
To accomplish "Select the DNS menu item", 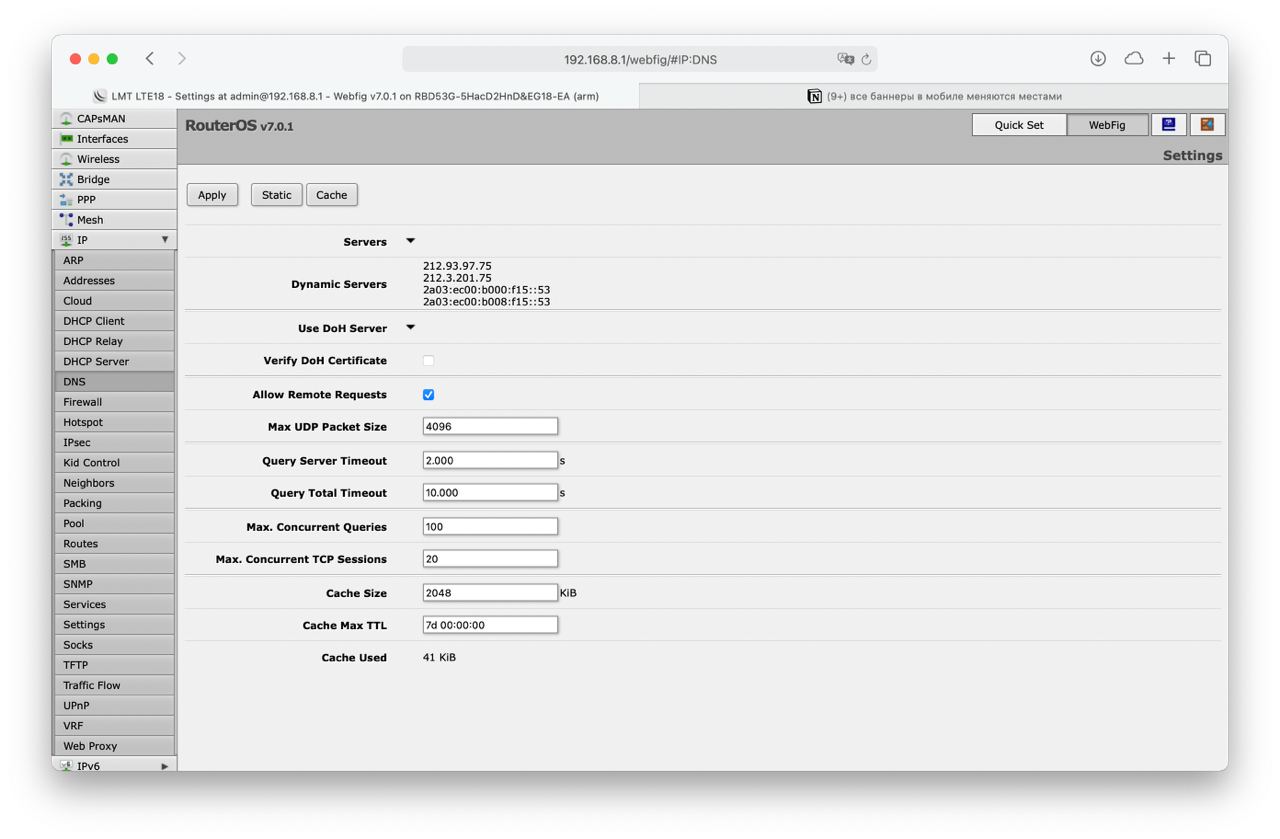I will coord(114,381).
